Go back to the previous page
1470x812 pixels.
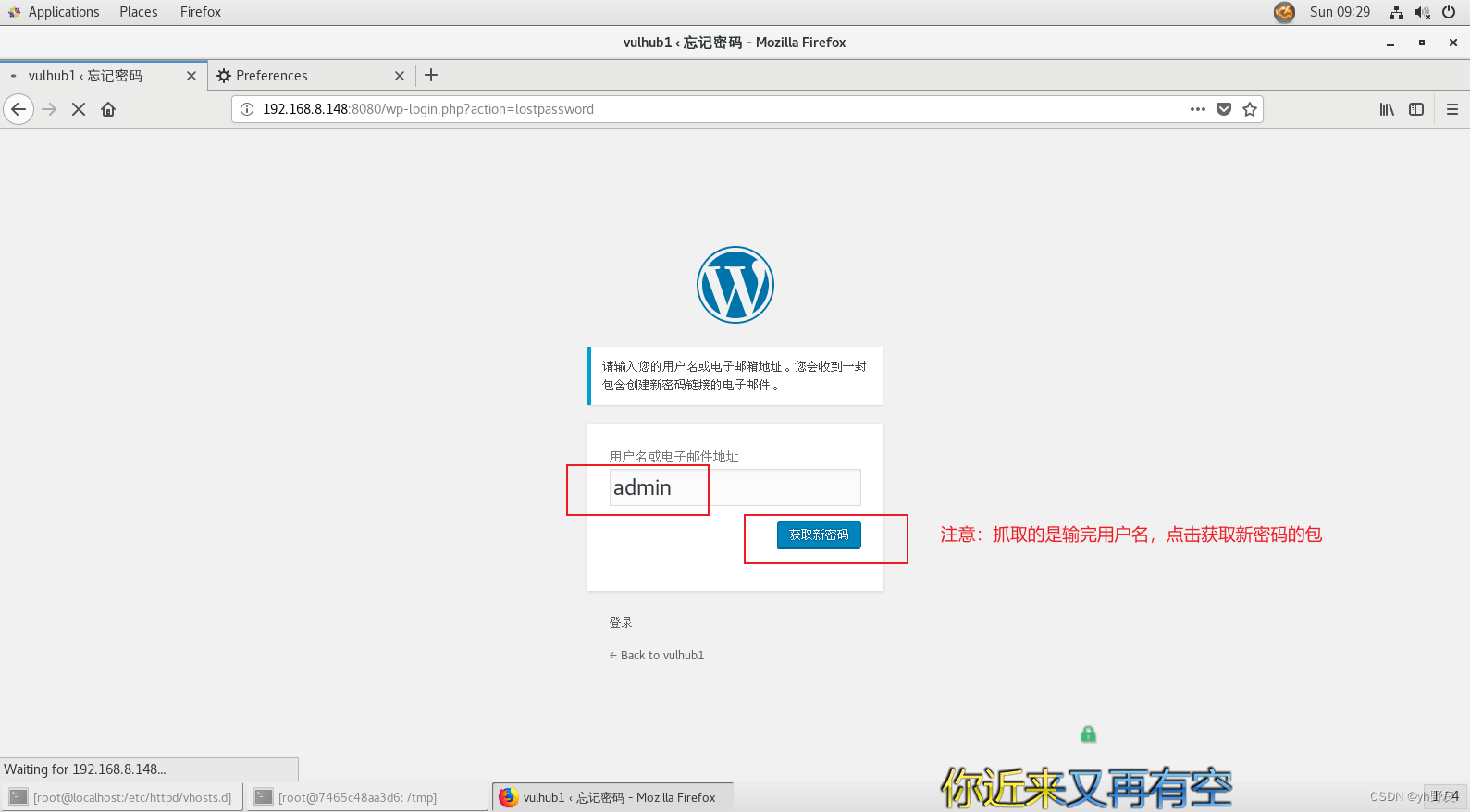pyautogui.click(x=19, y=109)
